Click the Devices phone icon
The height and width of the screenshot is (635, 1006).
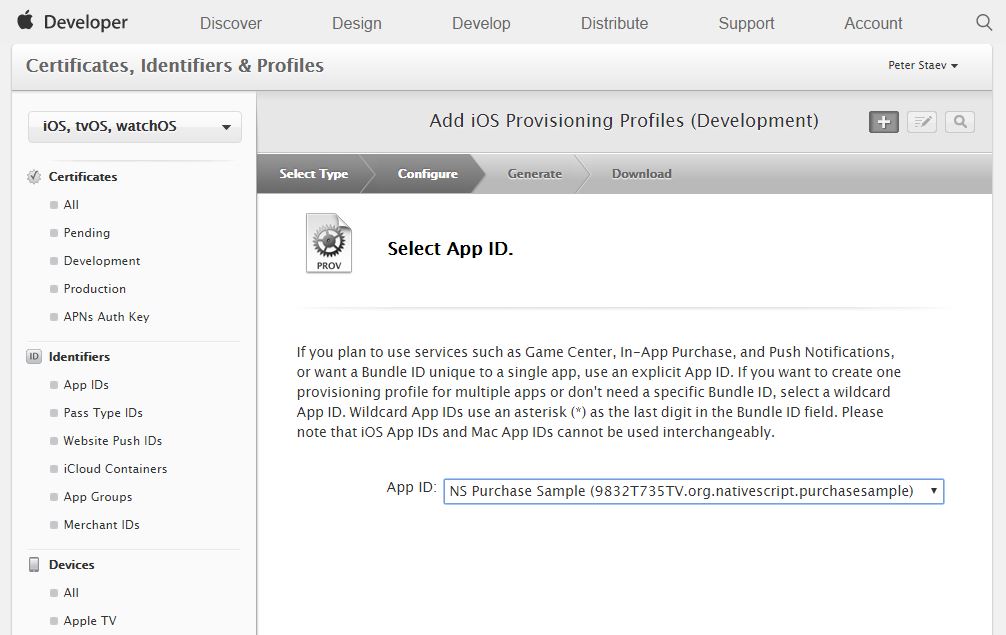(x=34, y=564)
